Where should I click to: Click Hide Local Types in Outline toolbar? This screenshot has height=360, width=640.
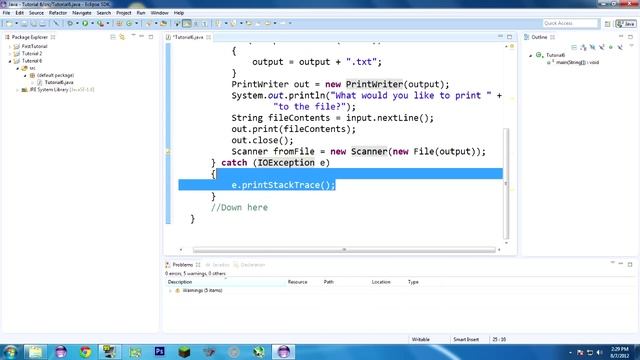coord(620,47)
